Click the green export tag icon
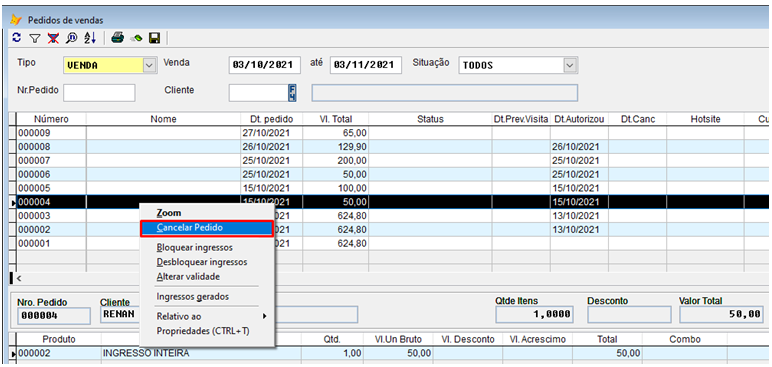Image resolution: width=772 pixels, height=367 pixels. pyautogui.click(x=136, y=38)
